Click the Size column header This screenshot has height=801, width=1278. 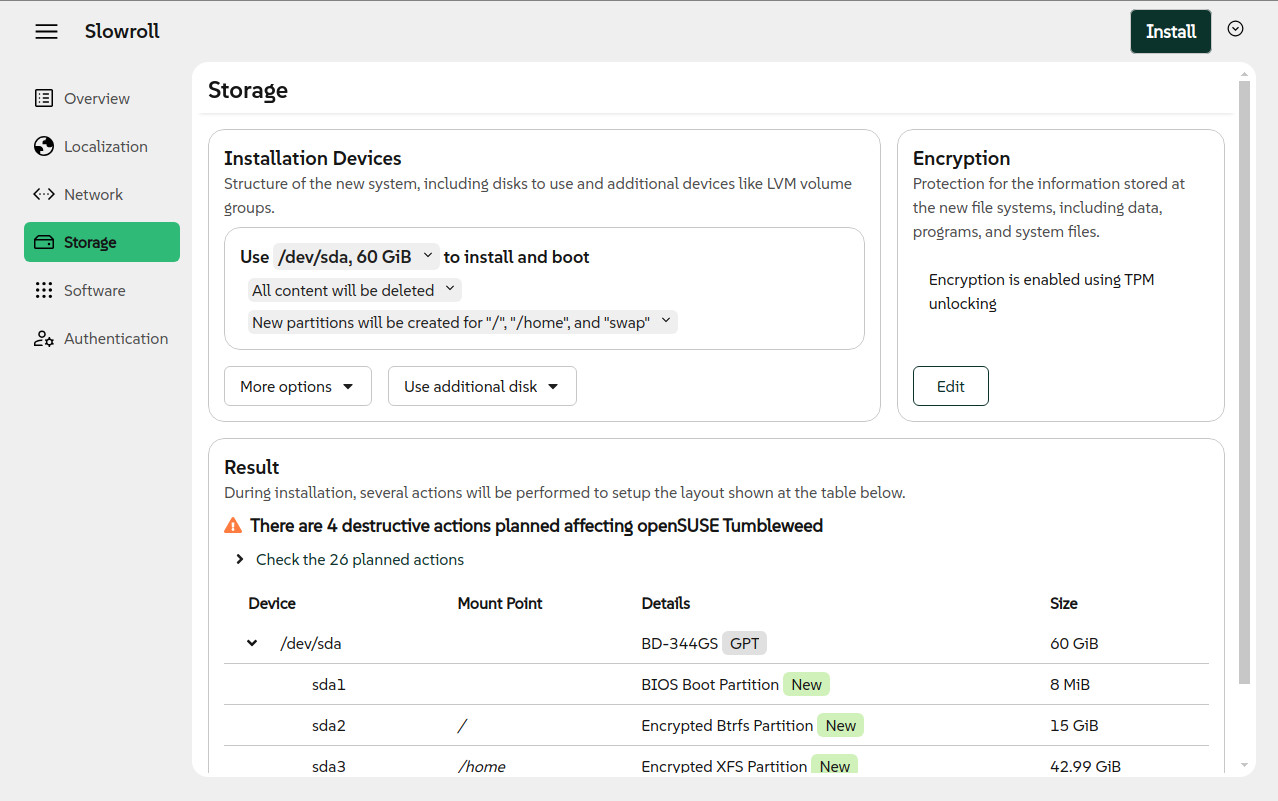[1064, 603]
